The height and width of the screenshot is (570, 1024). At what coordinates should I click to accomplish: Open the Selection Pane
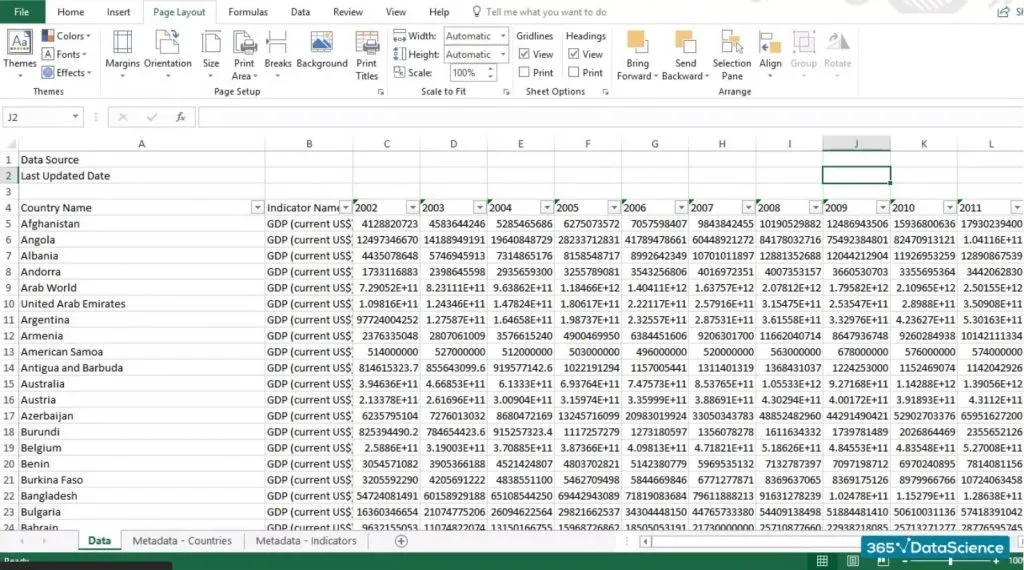[732, 45]
